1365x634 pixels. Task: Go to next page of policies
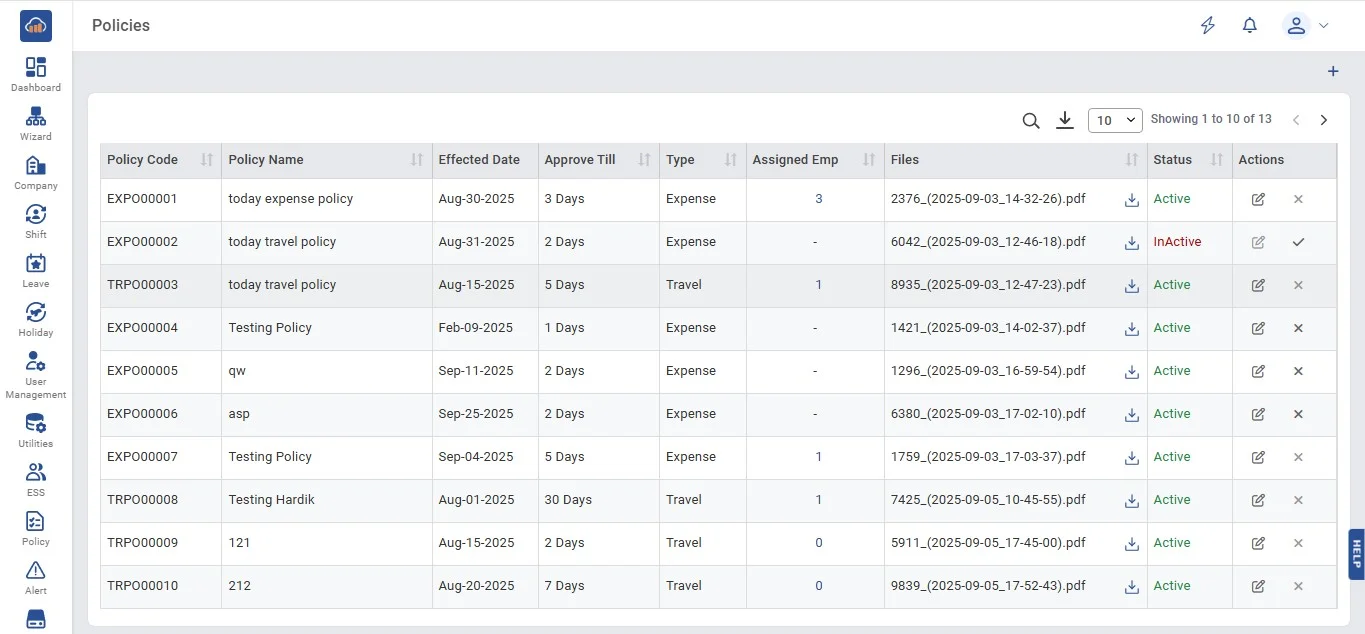click(x=1324, y=120)
